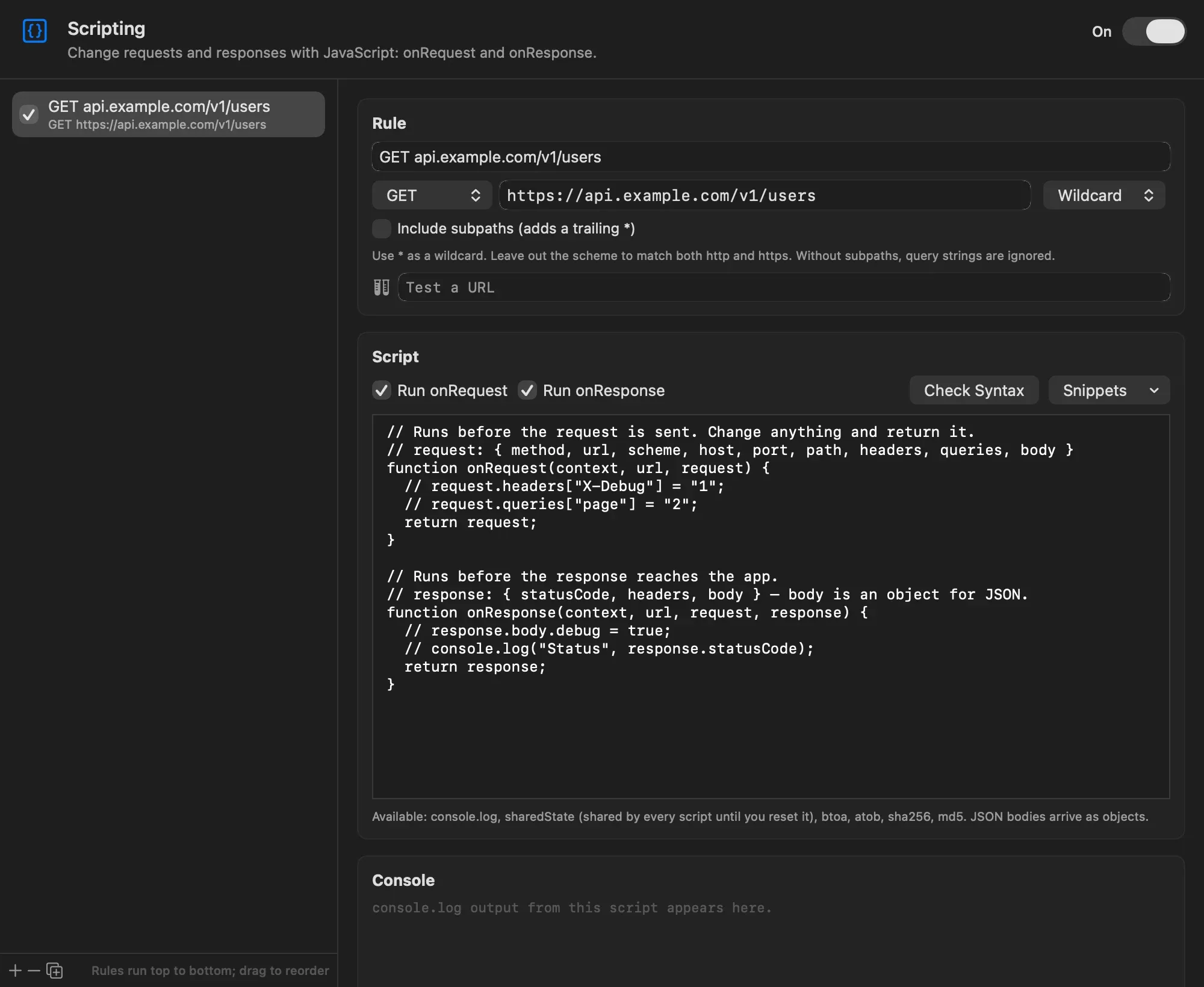Uncheck the GET api.example.com/v1/users rule checkbox
1204x987 pixels.
tap(29, 114)
